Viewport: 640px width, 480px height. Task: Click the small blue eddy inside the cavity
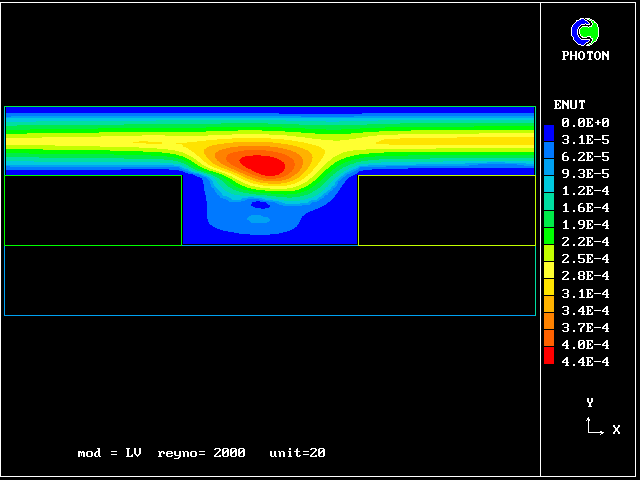[x=260, y=205]
